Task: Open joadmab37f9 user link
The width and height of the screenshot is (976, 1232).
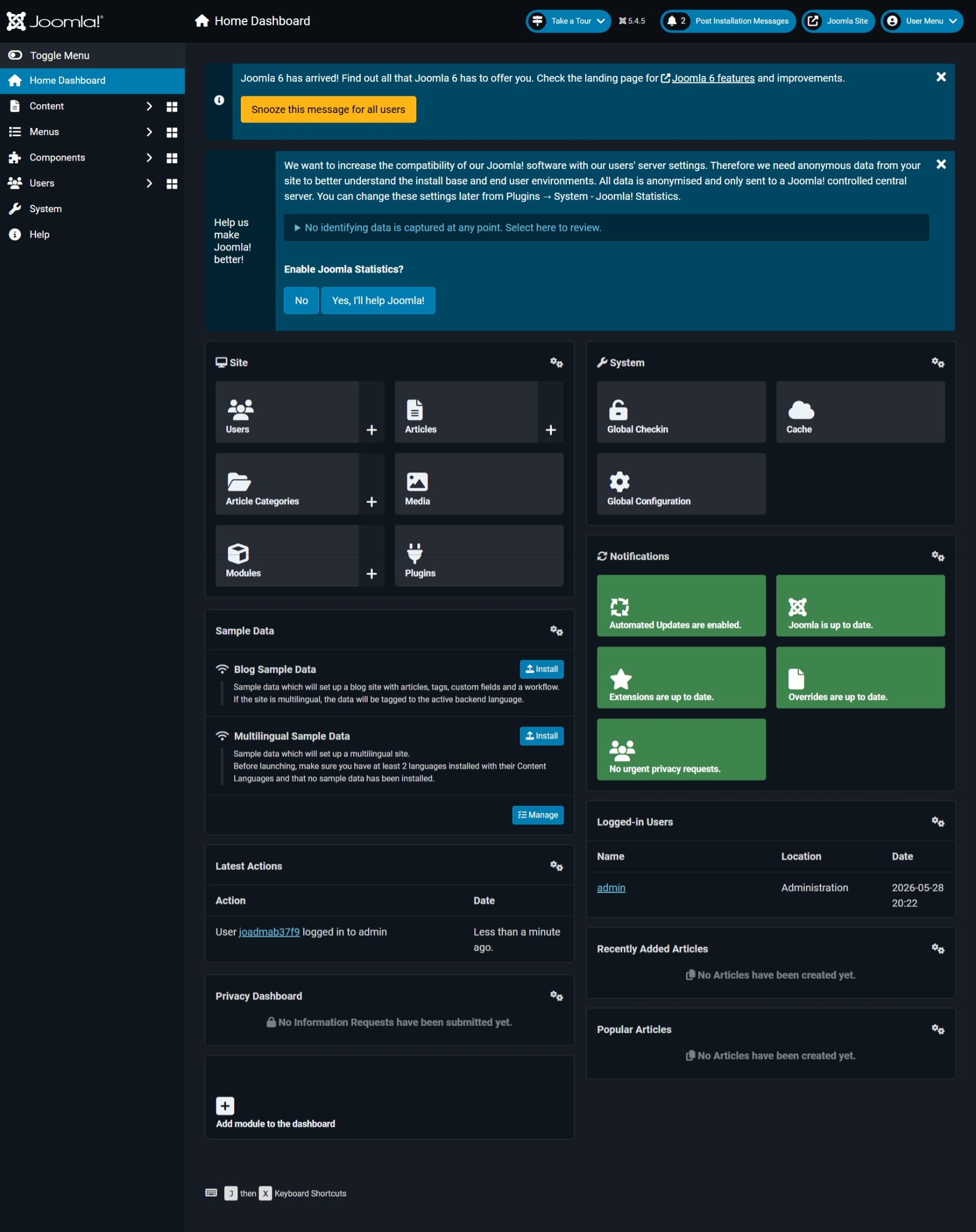Action: (x=269, y=932)
